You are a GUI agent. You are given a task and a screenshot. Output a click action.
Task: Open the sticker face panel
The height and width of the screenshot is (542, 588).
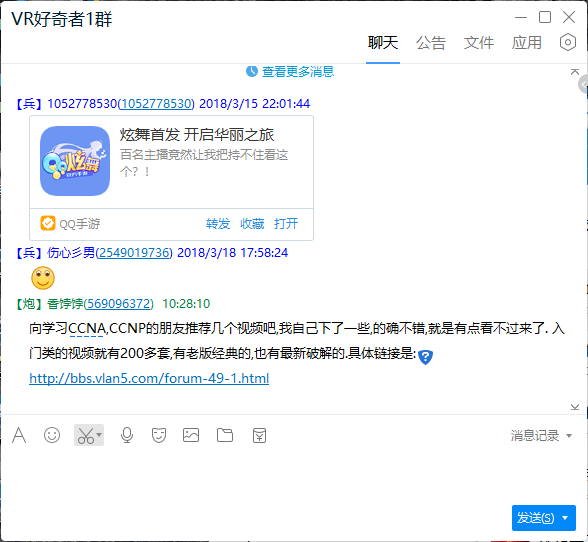pos(159,435)
